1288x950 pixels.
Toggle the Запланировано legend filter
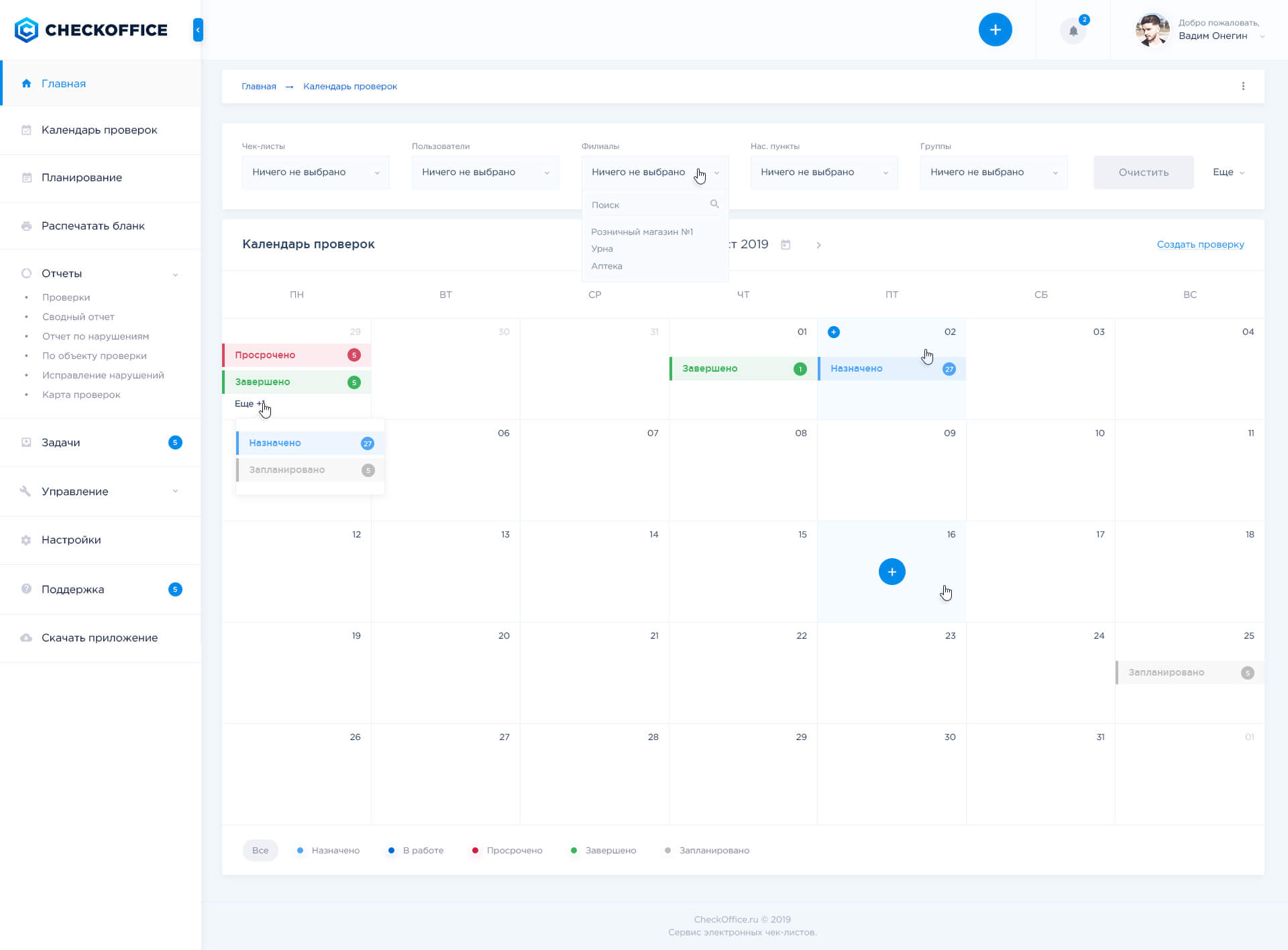[x=707, y=850]
